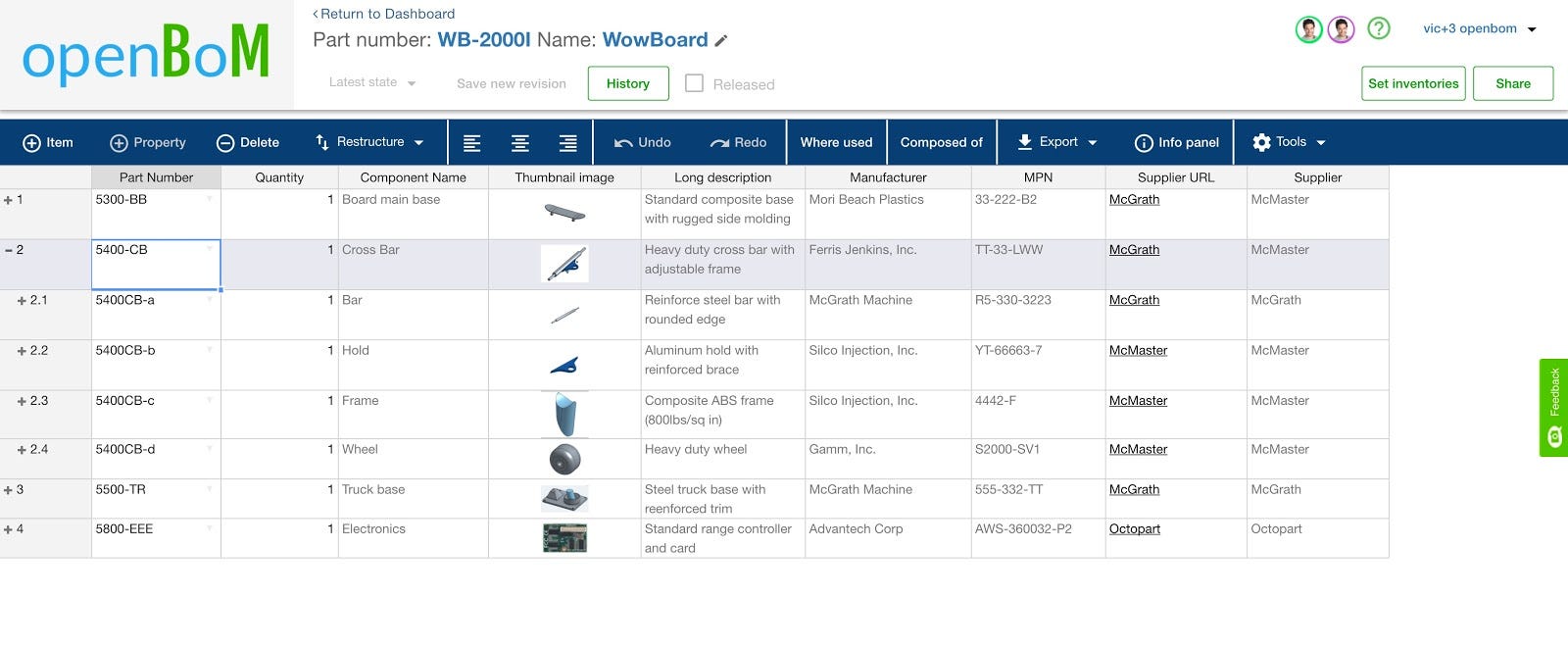The image size is (1568, 648).
Task: Toggle the Released checkbox
Action: click(694, 83)
